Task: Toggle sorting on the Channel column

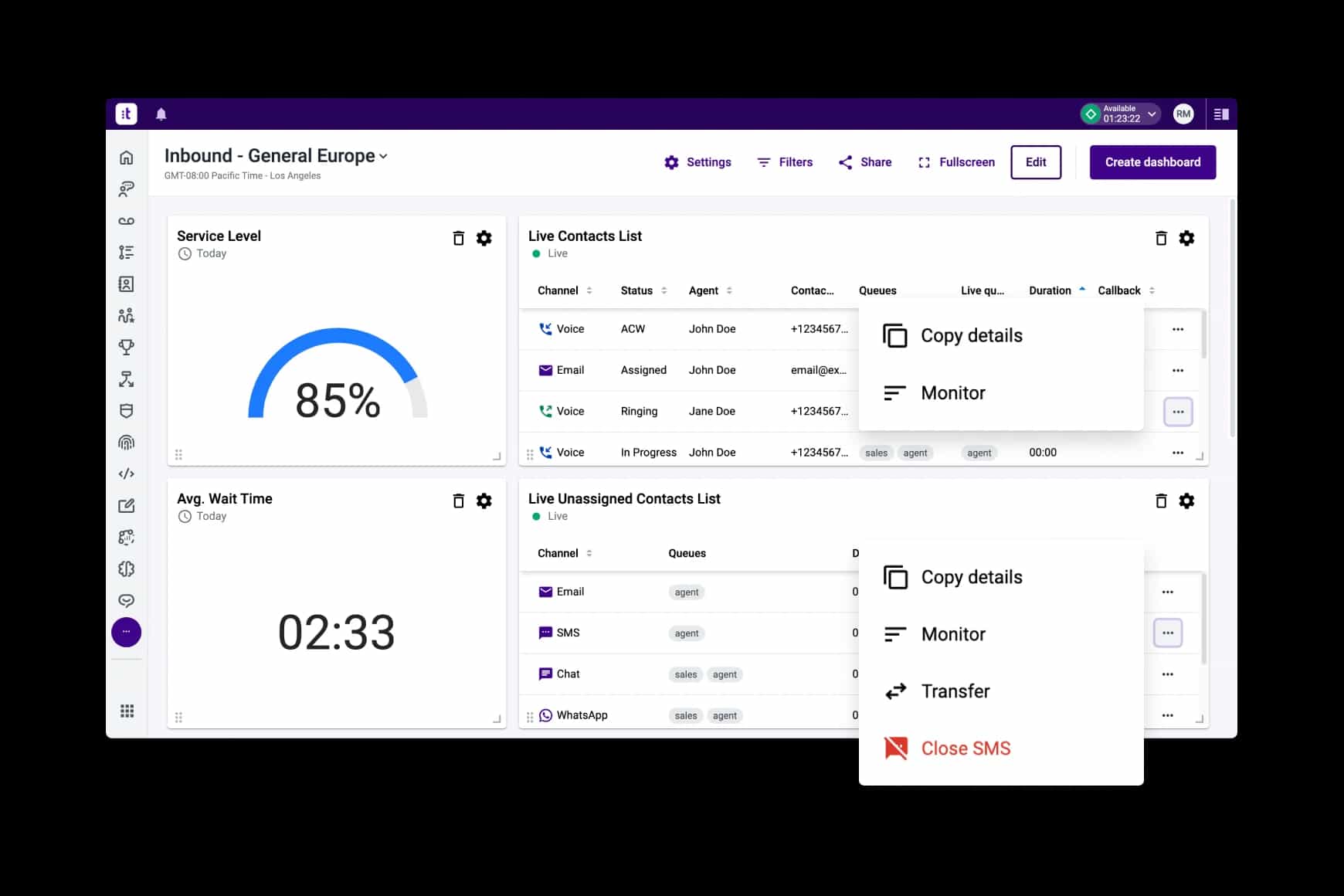Action: tap(589, 290)
